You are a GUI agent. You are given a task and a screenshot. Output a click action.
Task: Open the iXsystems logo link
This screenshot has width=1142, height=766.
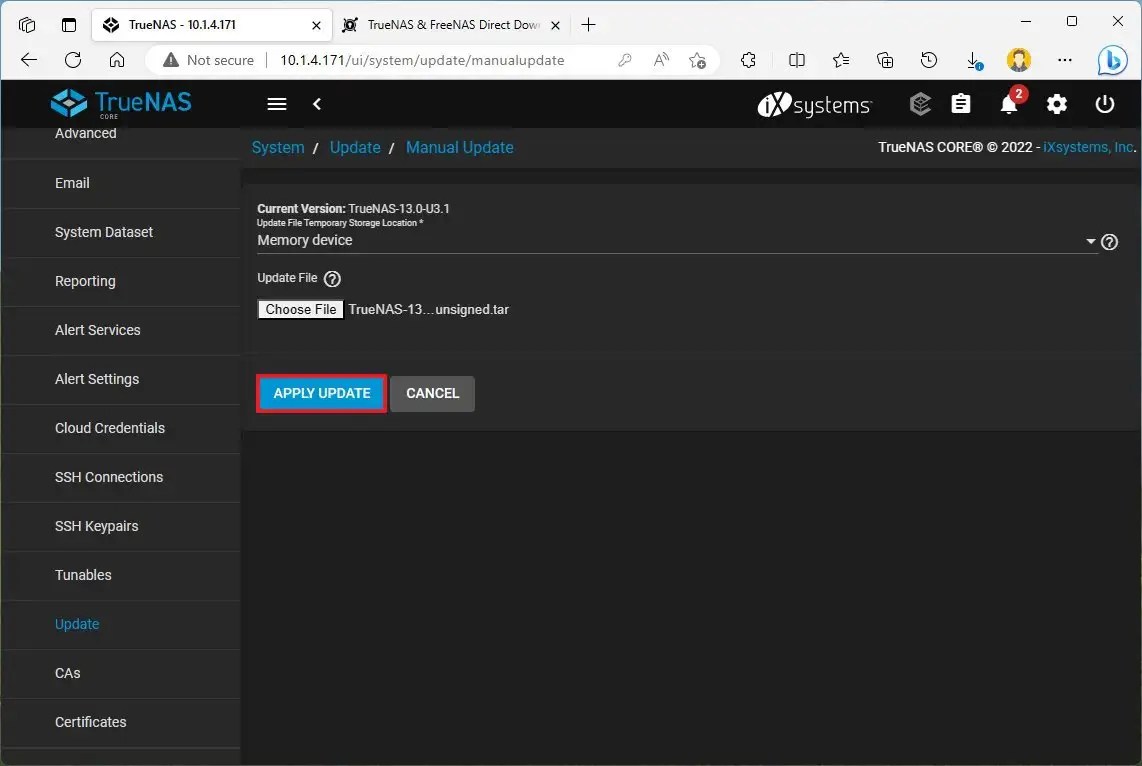[x=814, y=104]
